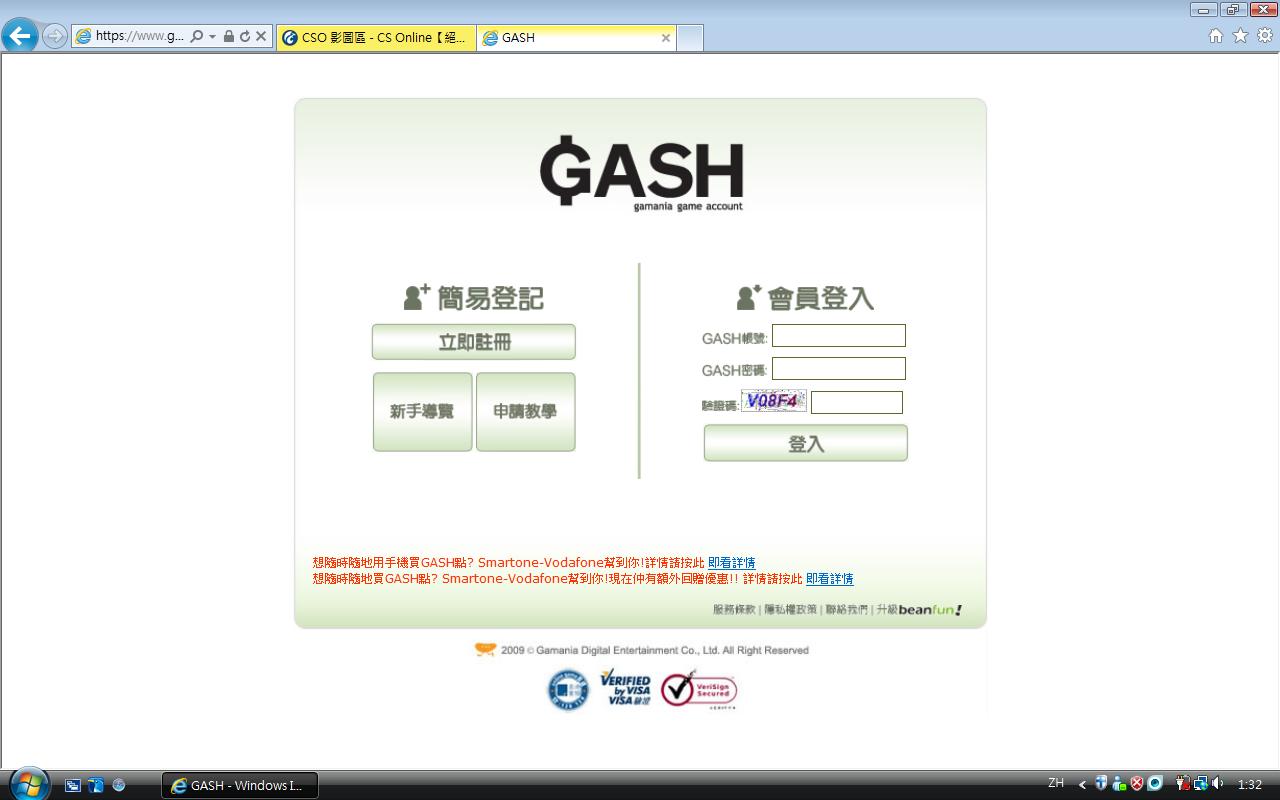
Task: Open the 新手導覽 beginner guide button
Action: click(x=422, y=412)
